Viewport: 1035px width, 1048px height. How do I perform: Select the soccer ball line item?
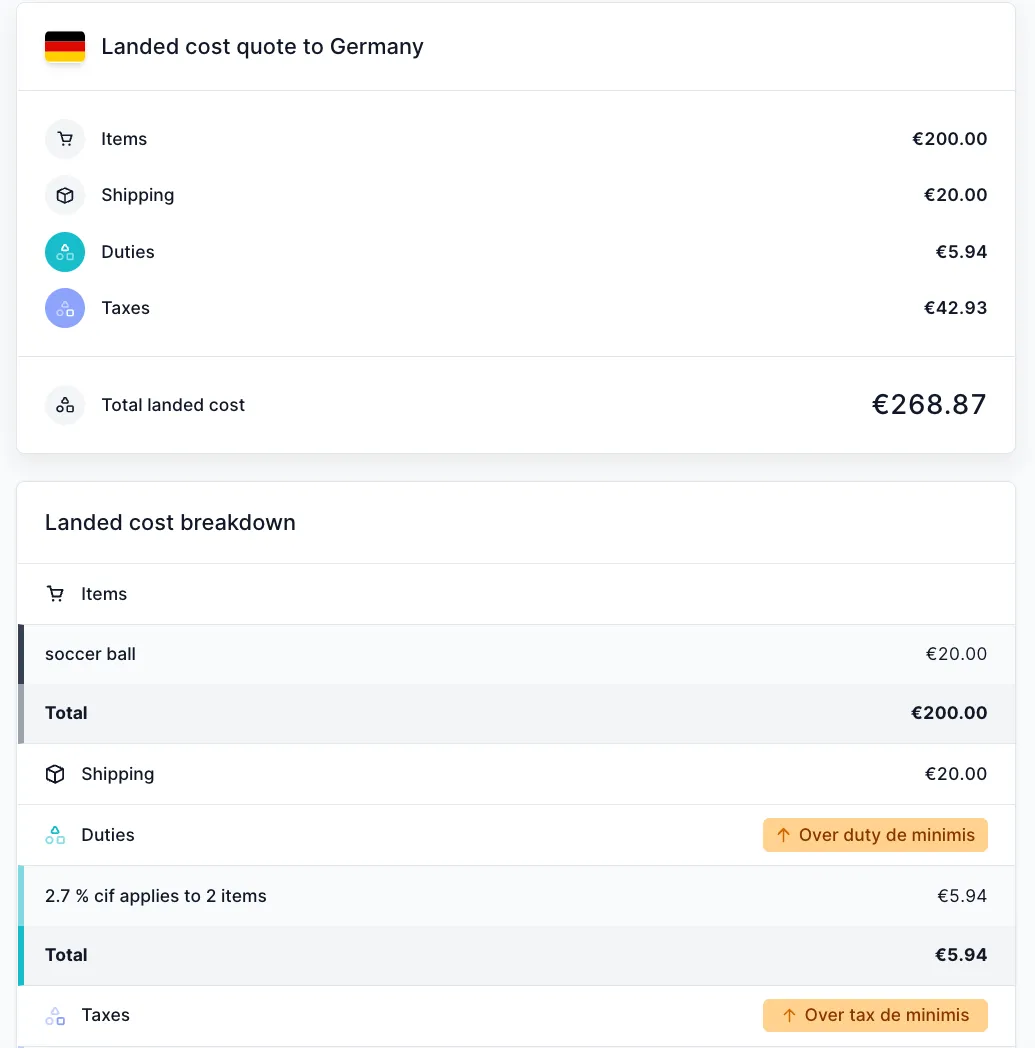(x=400, y=654)
